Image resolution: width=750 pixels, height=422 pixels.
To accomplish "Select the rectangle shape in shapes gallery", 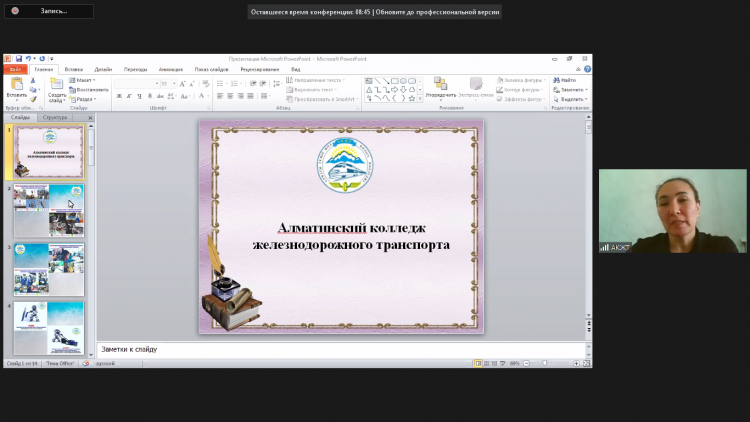I will point(396,80).
